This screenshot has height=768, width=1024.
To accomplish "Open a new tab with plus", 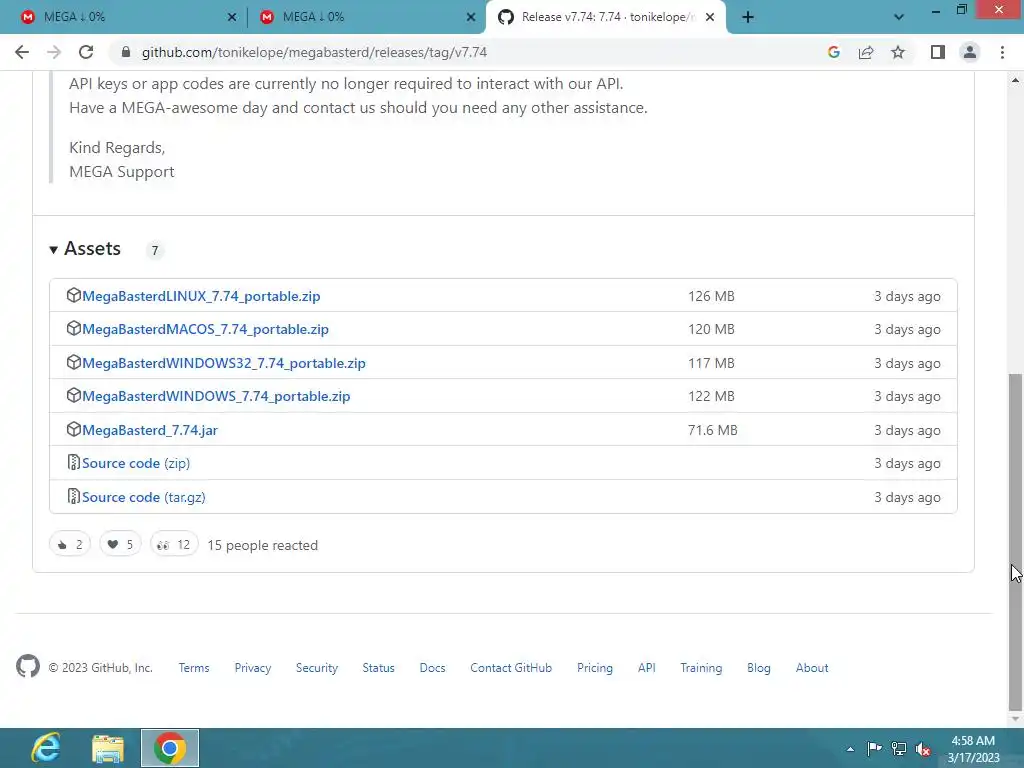I will (x=748, y=17).
